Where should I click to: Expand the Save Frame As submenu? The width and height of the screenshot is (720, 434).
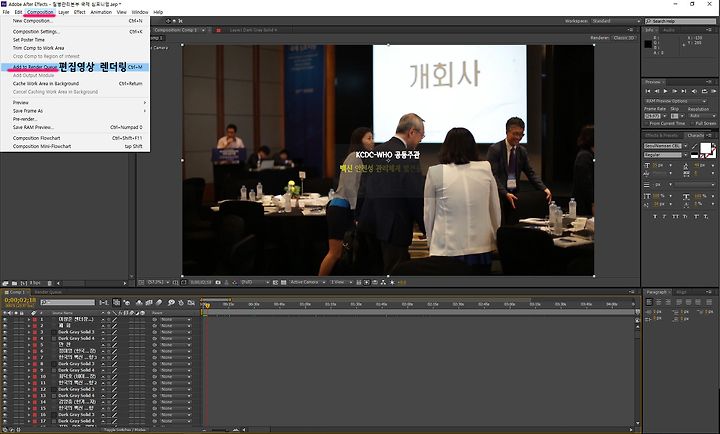[75, 111]
